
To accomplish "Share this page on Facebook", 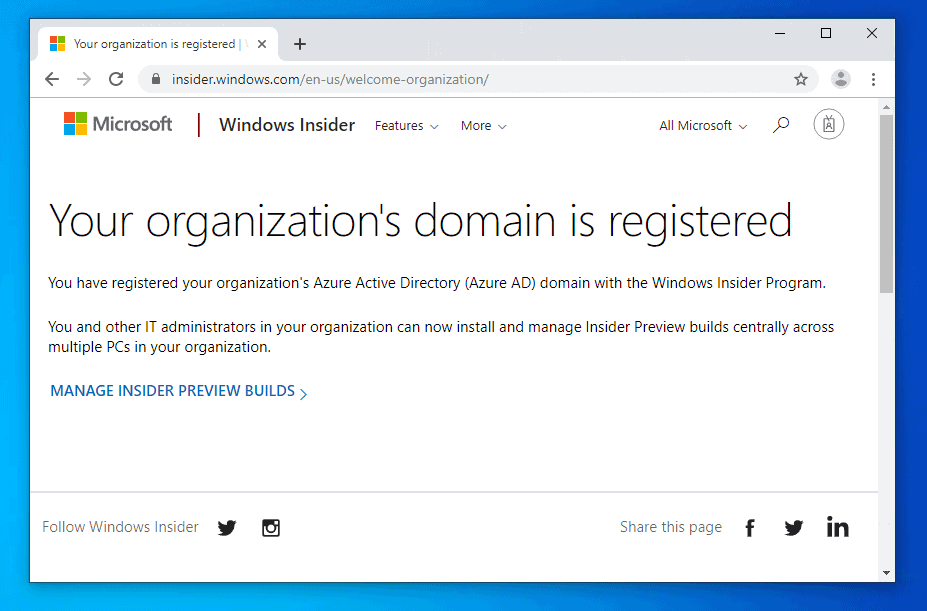I will click(750, 527).
